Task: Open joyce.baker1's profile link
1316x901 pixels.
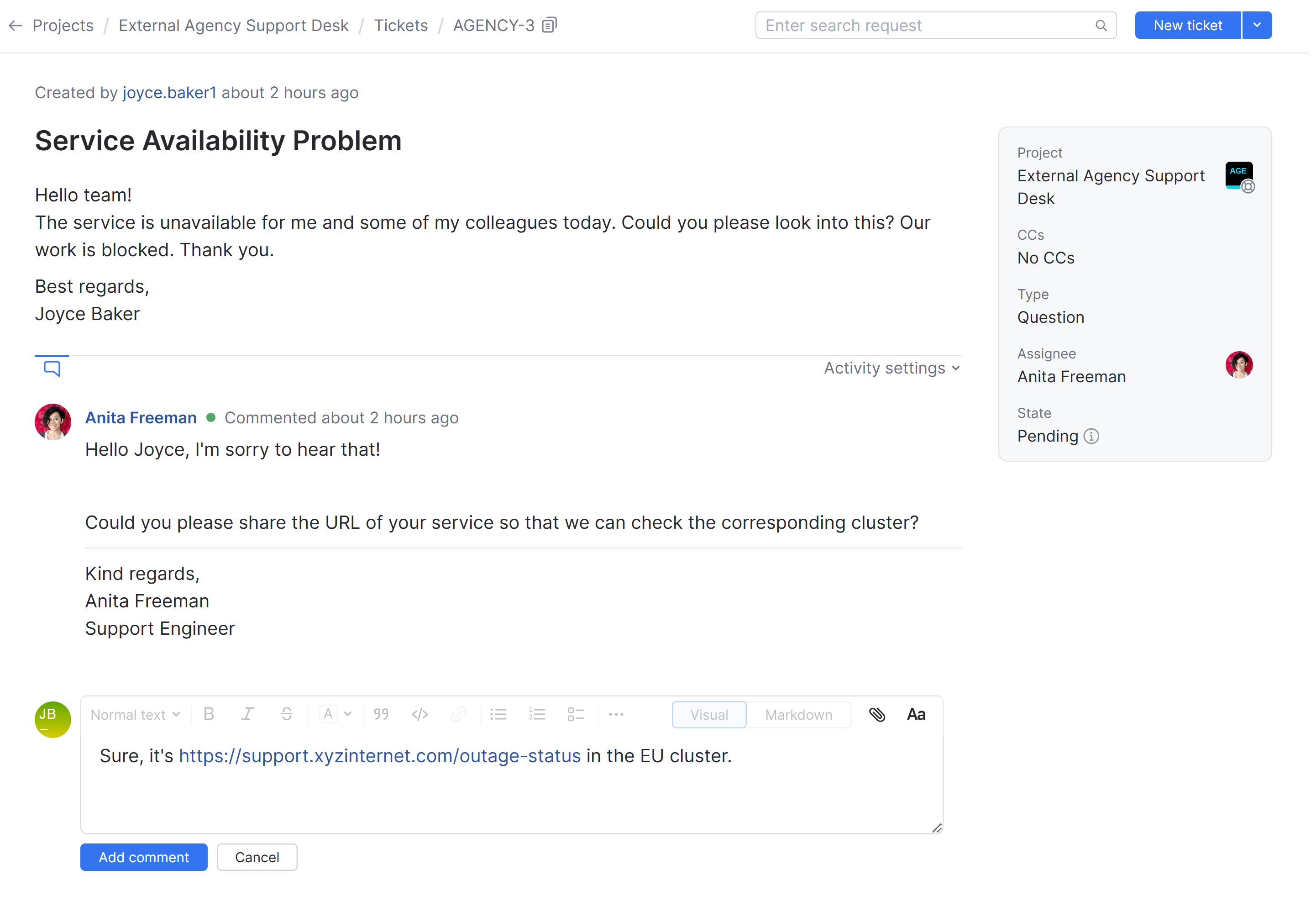Action: [169, 92]
